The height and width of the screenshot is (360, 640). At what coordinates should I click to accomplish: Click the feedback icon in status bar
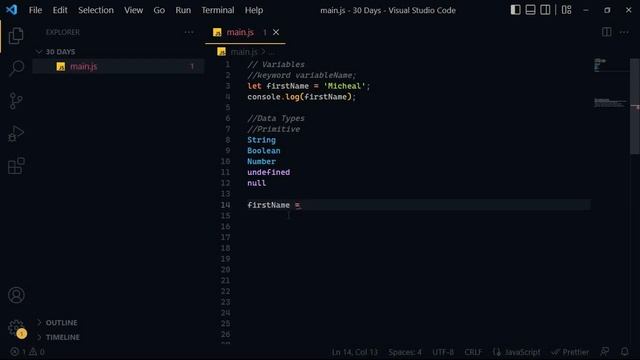pyautogui.click(x=605, y=351)
